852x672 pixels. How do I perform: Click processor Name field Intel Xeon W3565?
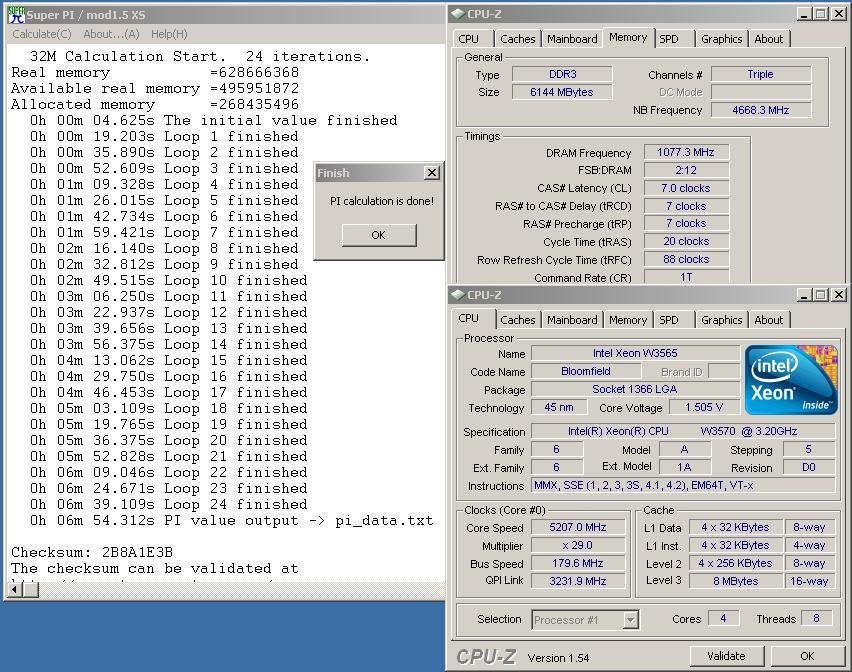[x=635, y=353]
